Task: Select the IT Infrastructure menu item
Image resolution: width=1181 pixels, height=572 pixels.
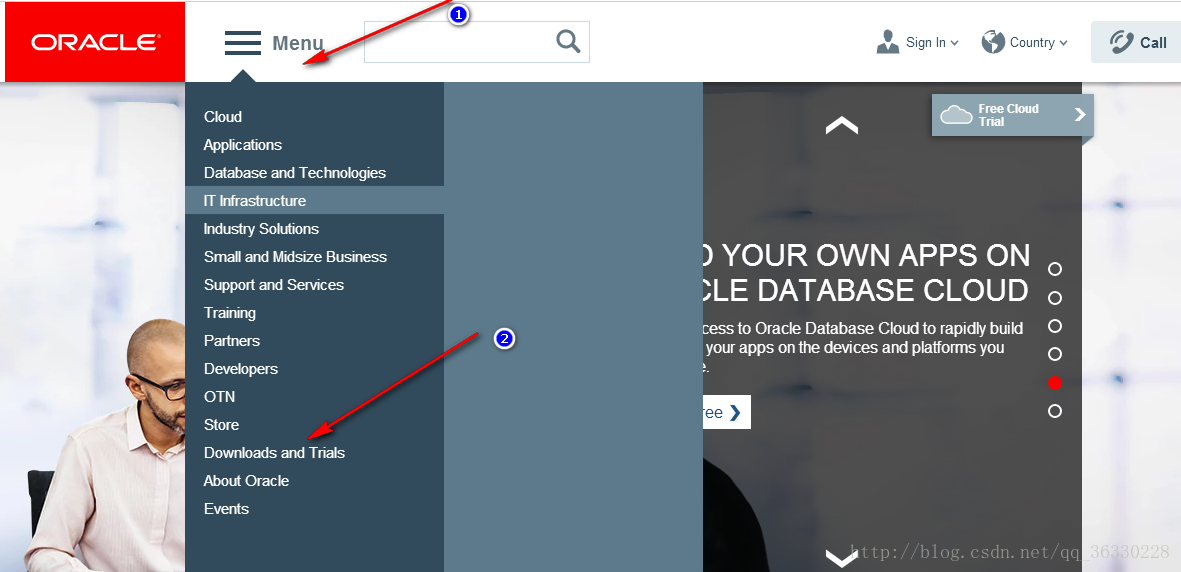Action: [314, 200]
